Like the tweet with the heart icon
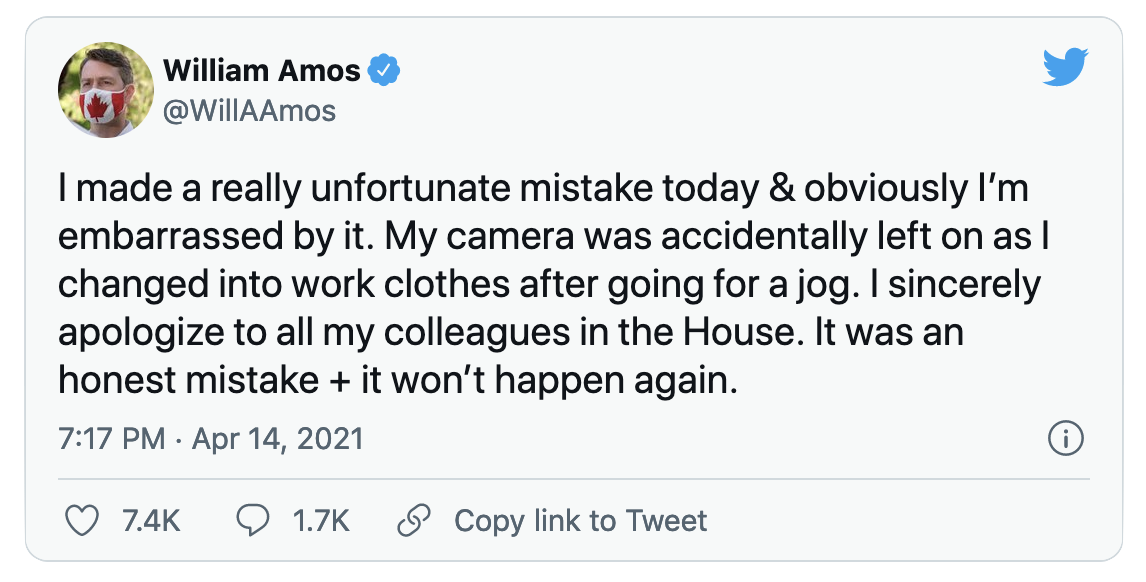Viewport: 1146px width, 582px height. click(82, 520)
